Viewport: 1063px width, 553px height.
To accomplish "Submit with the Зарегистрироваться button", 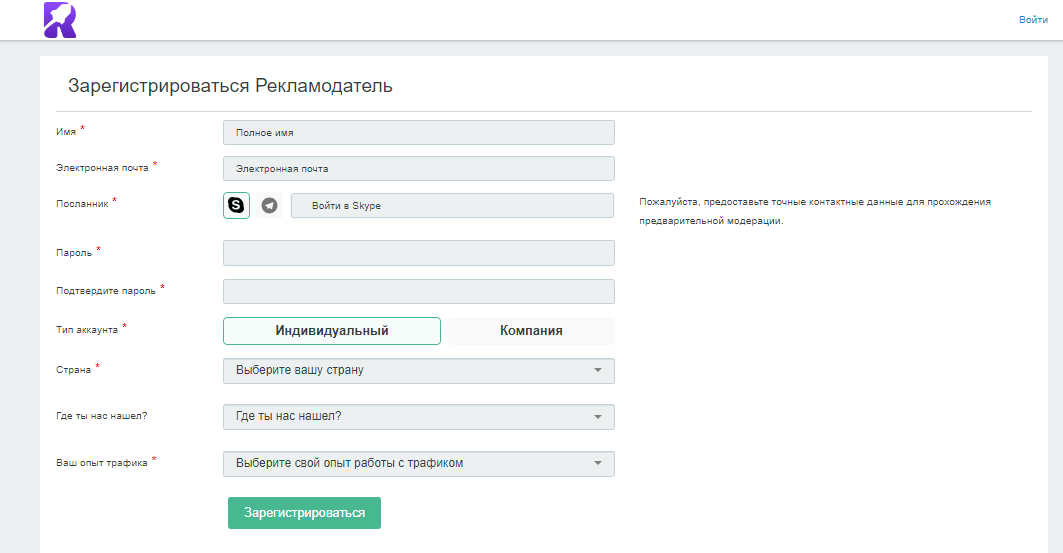I will click(304, 513).
